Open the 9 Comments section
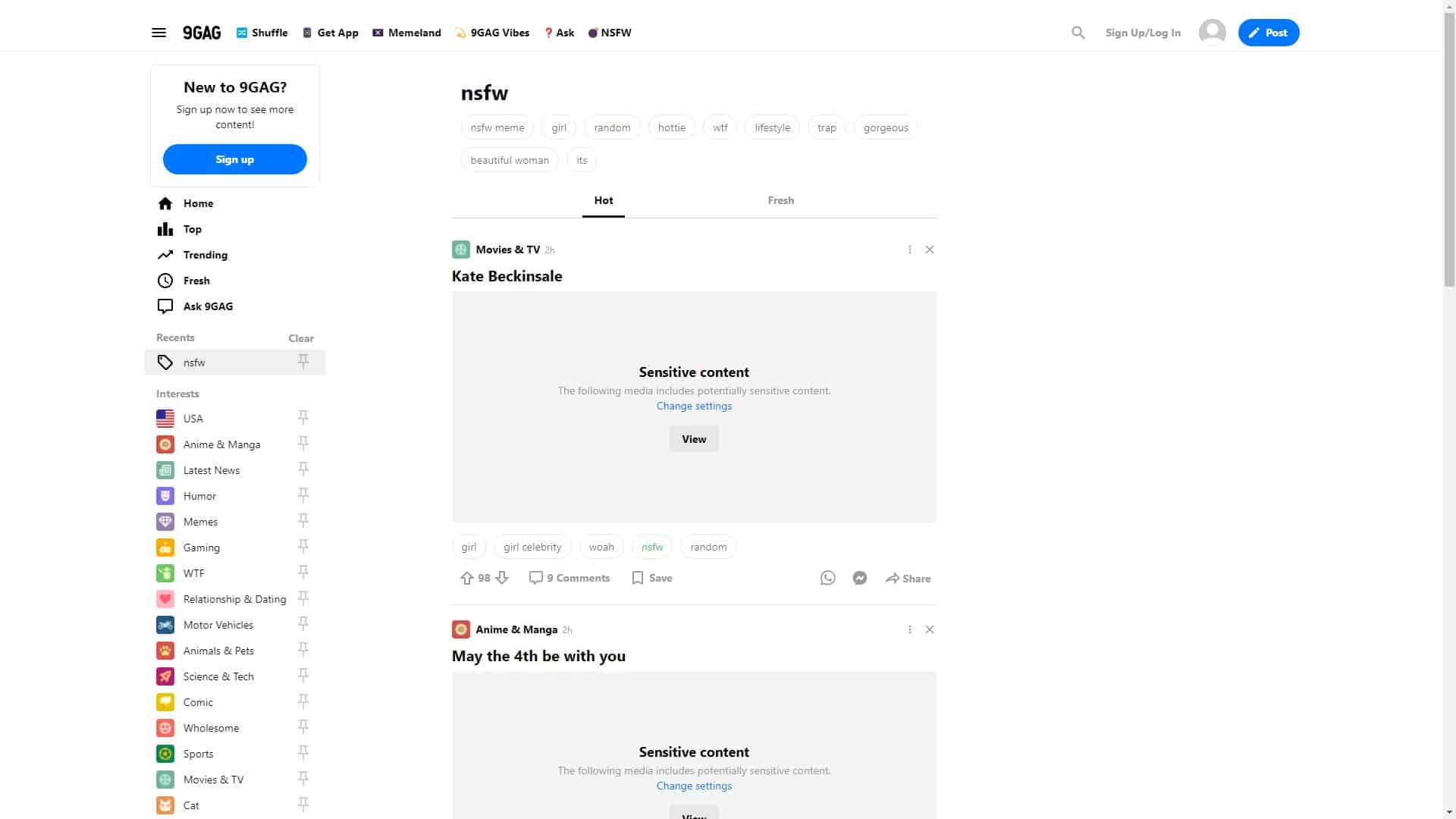Screen dimensions: 1456x819 [570, 579]
